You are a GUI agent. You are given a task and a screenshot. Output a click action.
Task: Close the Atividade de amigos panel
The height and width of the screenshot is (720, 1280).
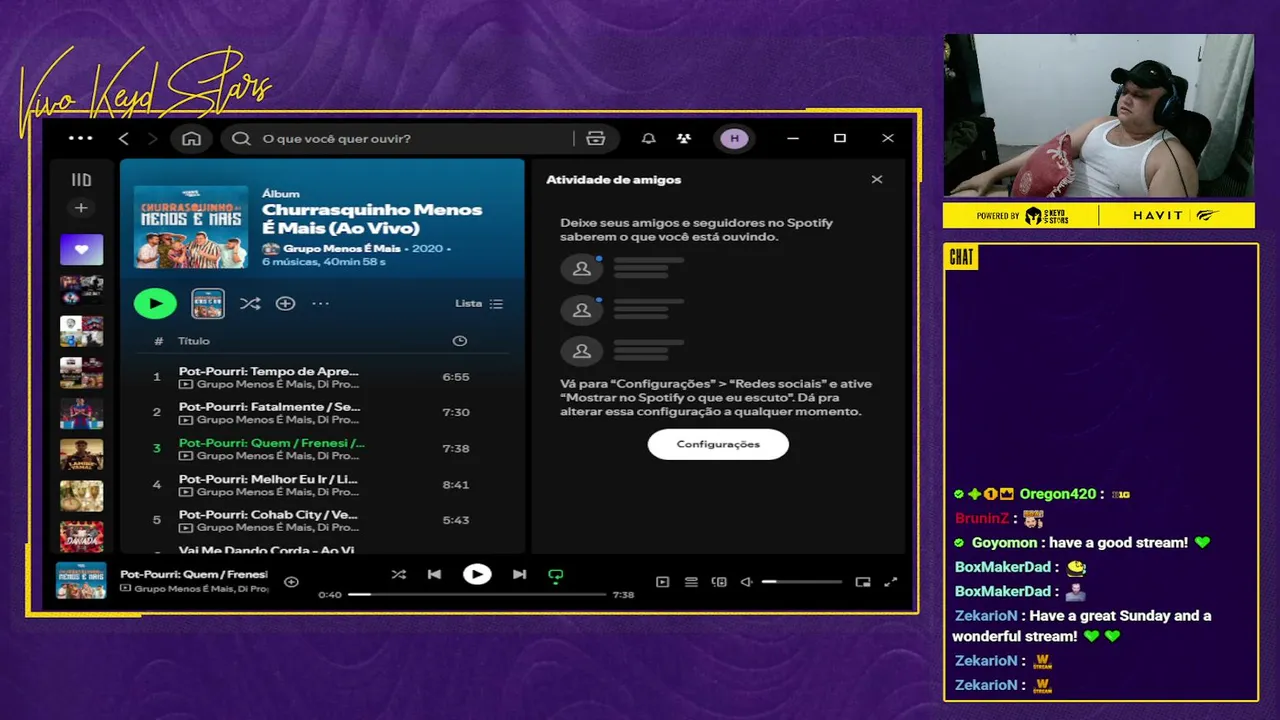coord(877,180)
